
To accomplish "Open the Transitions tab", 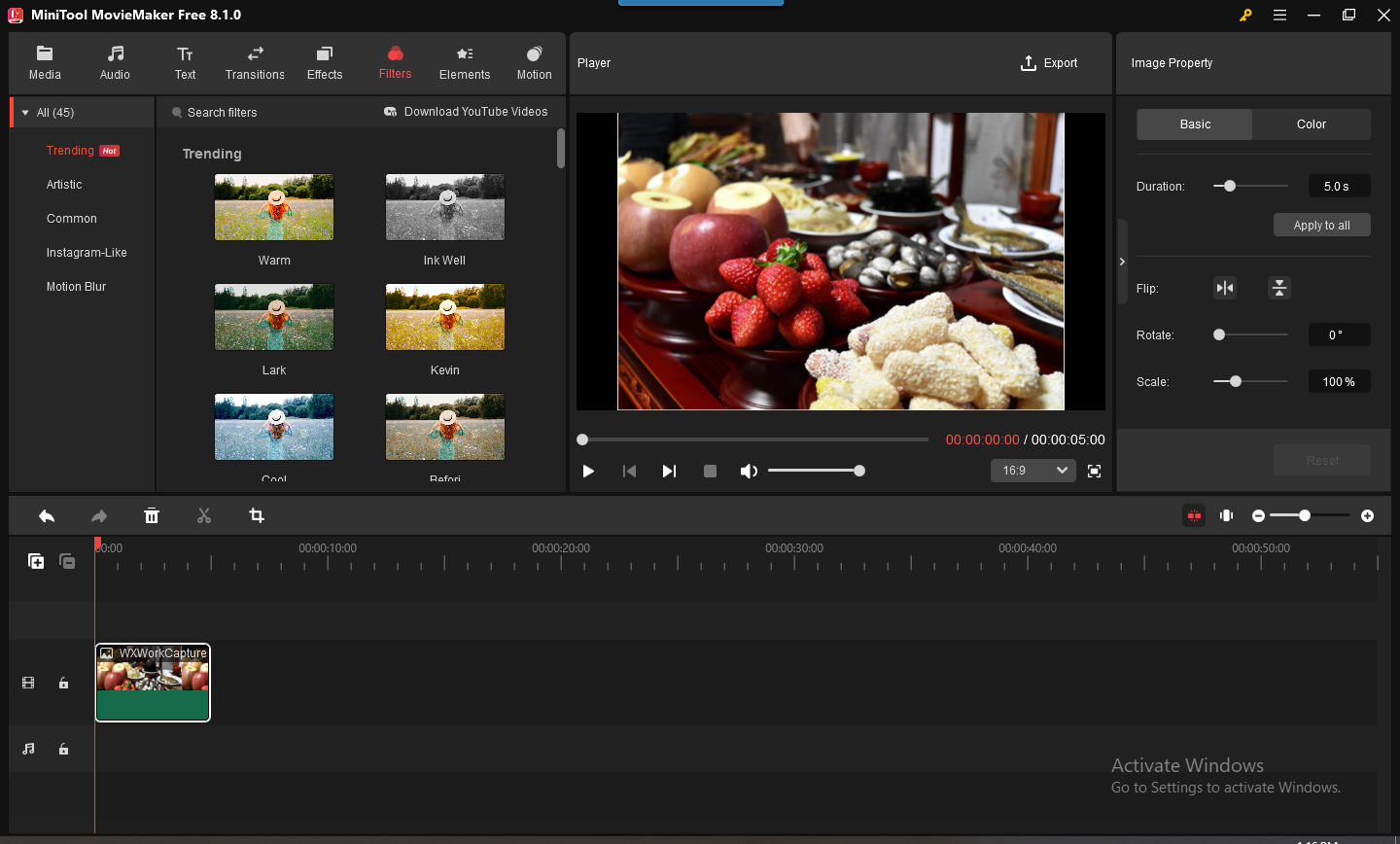I will [255, 63].
